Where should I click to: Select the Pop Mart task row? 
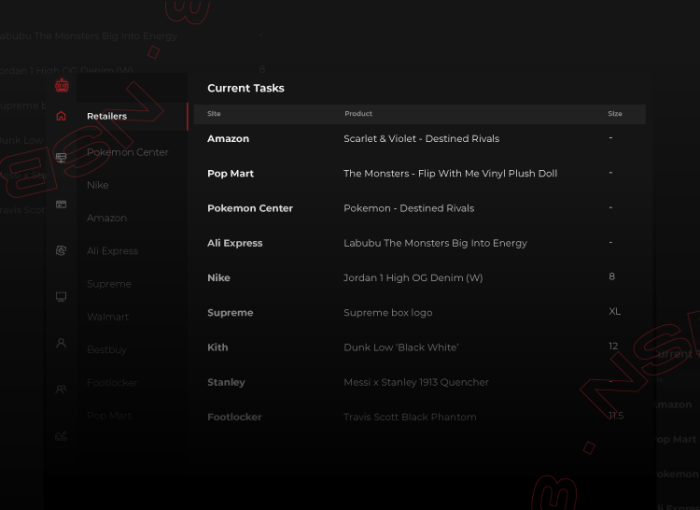coord(420,174)
